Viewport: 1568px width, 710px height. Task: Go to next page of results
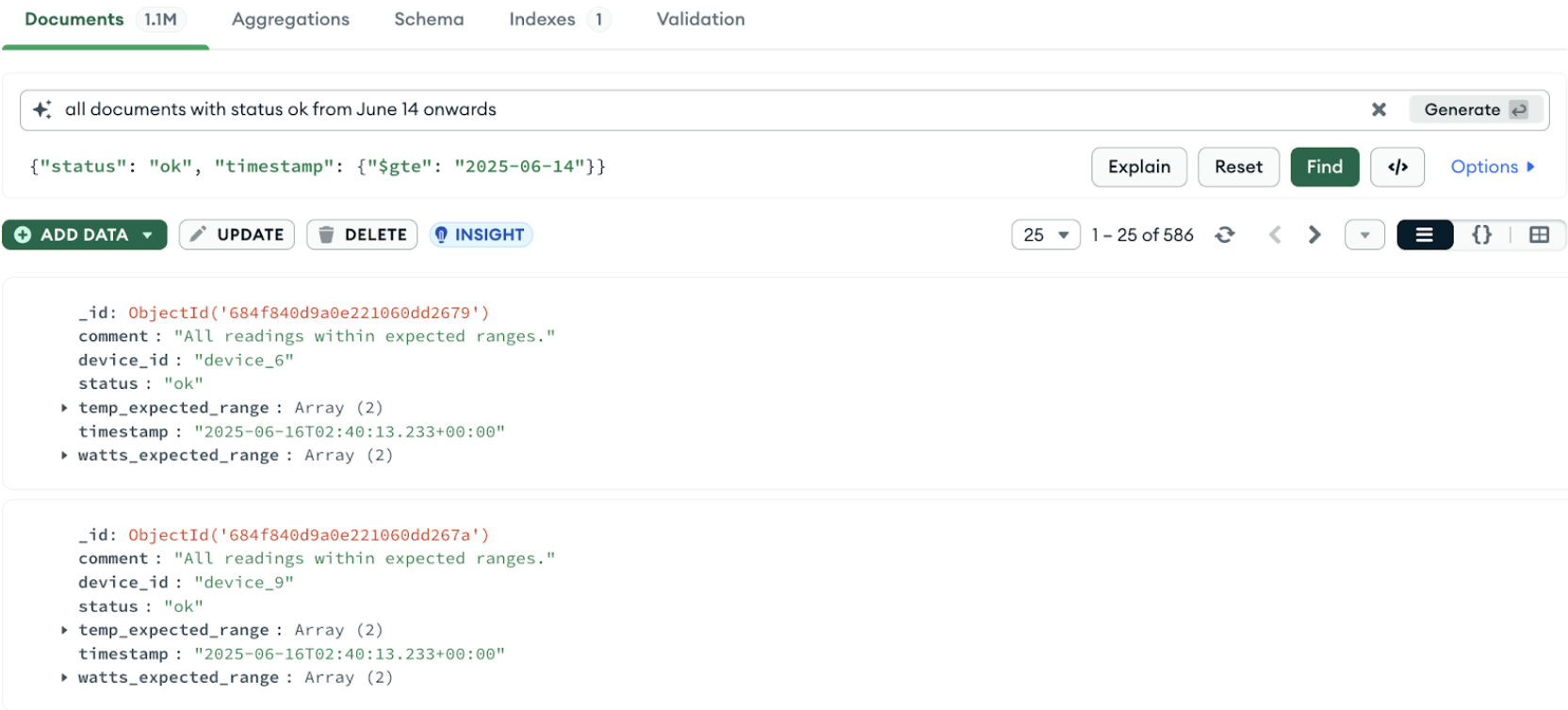(1315, 235)
